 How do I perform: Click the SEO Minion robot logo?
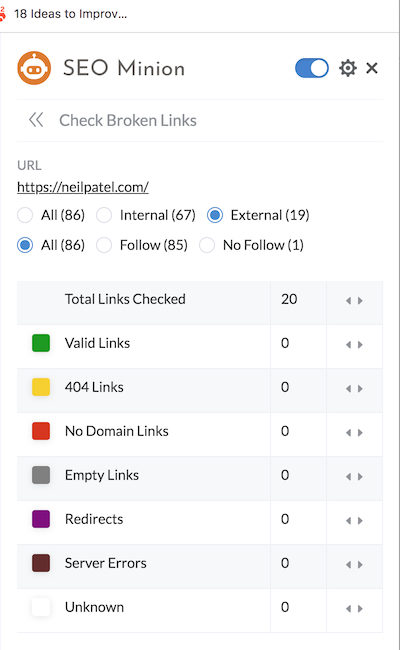34,68
